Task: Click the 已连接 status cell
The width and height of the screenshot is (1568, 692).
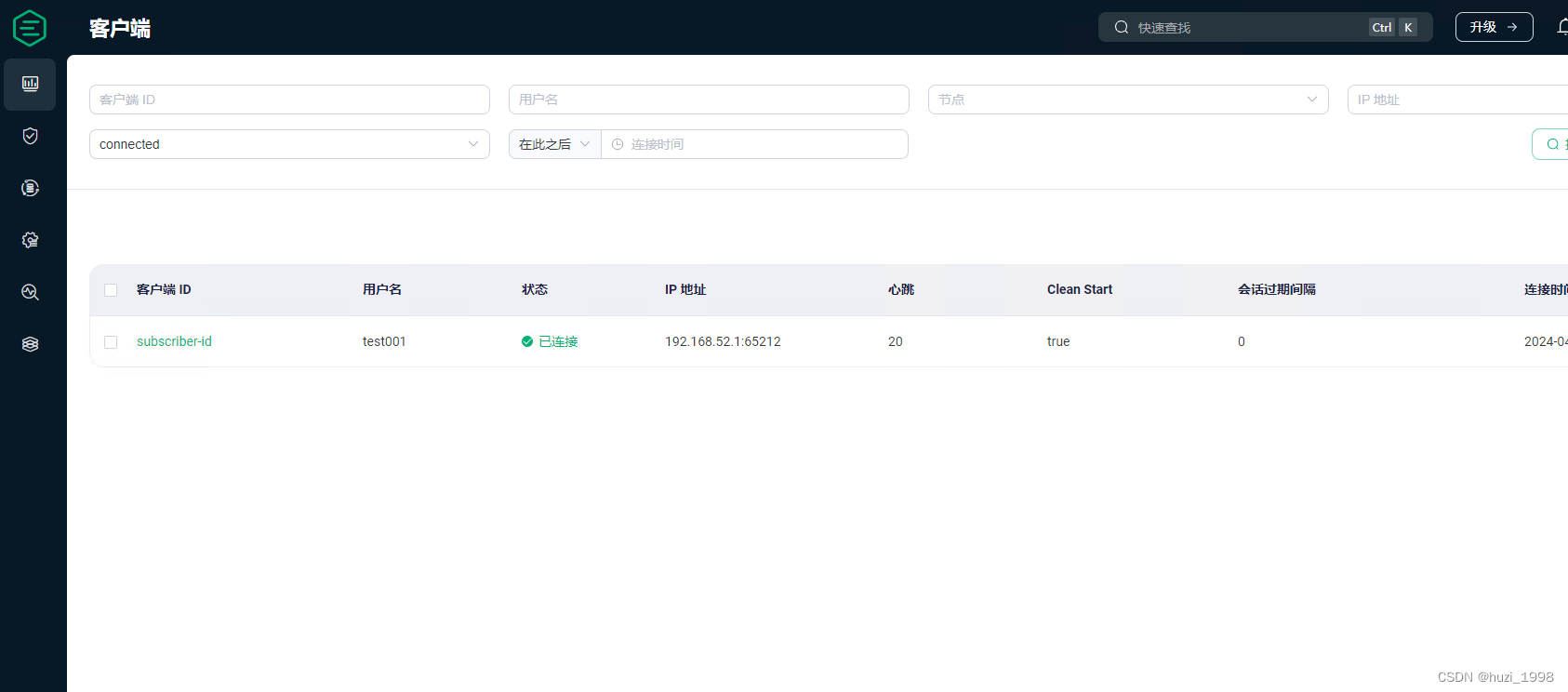Action: tap(550, 341)
